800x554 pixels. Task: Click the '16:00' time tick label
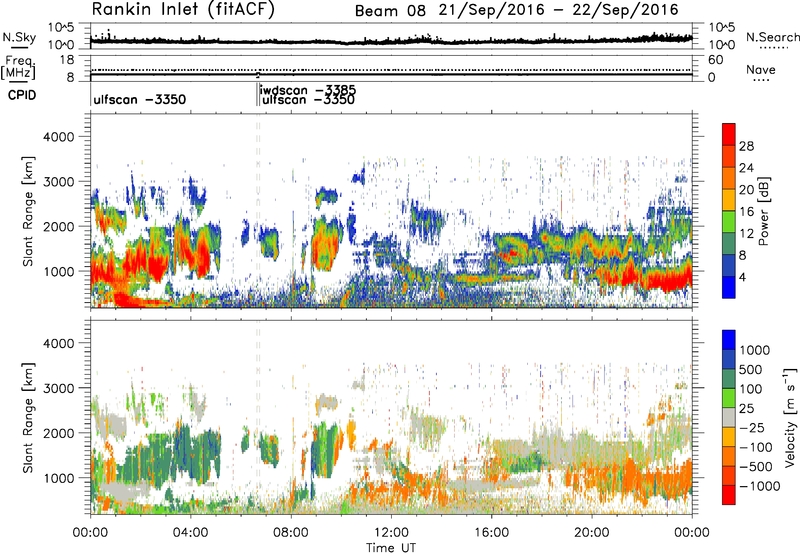491,533
